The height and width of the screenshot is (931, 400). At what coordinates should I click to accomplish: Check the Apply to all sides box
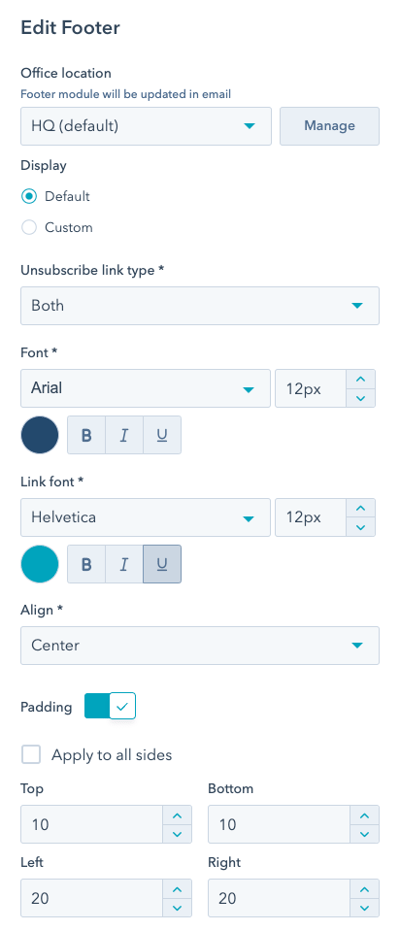(31, 755)
